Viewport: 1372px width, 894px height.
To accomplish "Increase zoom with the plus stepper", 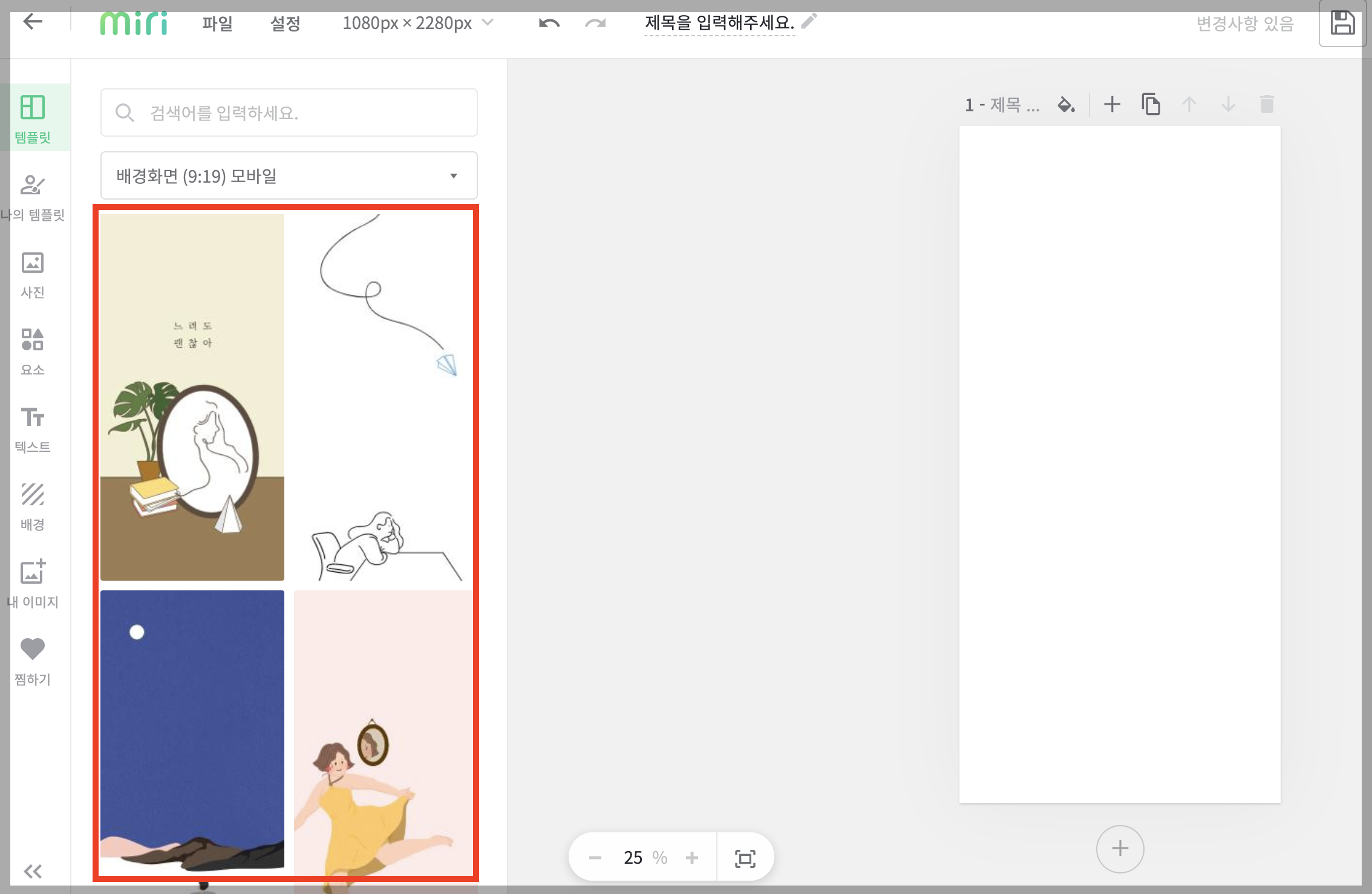I will (691, 858).
